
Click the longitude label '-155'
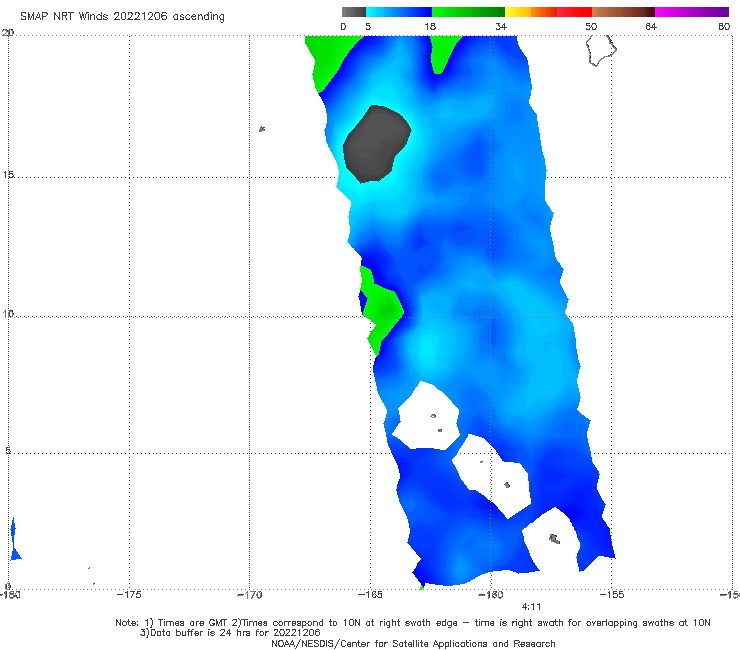pyautogui.click(x=611, y=595)
